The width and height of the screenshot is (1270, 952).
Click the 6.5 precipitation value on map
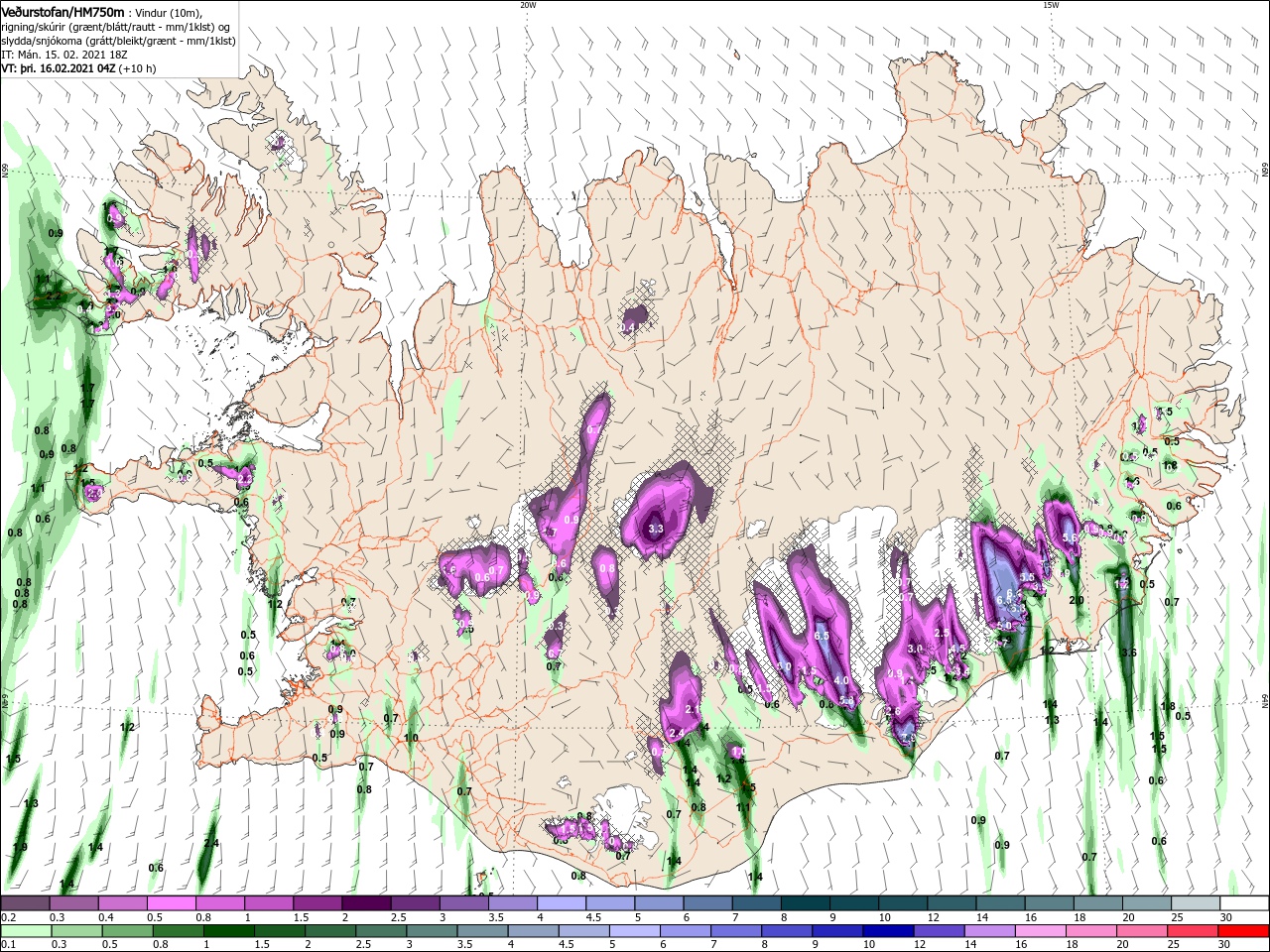click(x=822, y=636)
